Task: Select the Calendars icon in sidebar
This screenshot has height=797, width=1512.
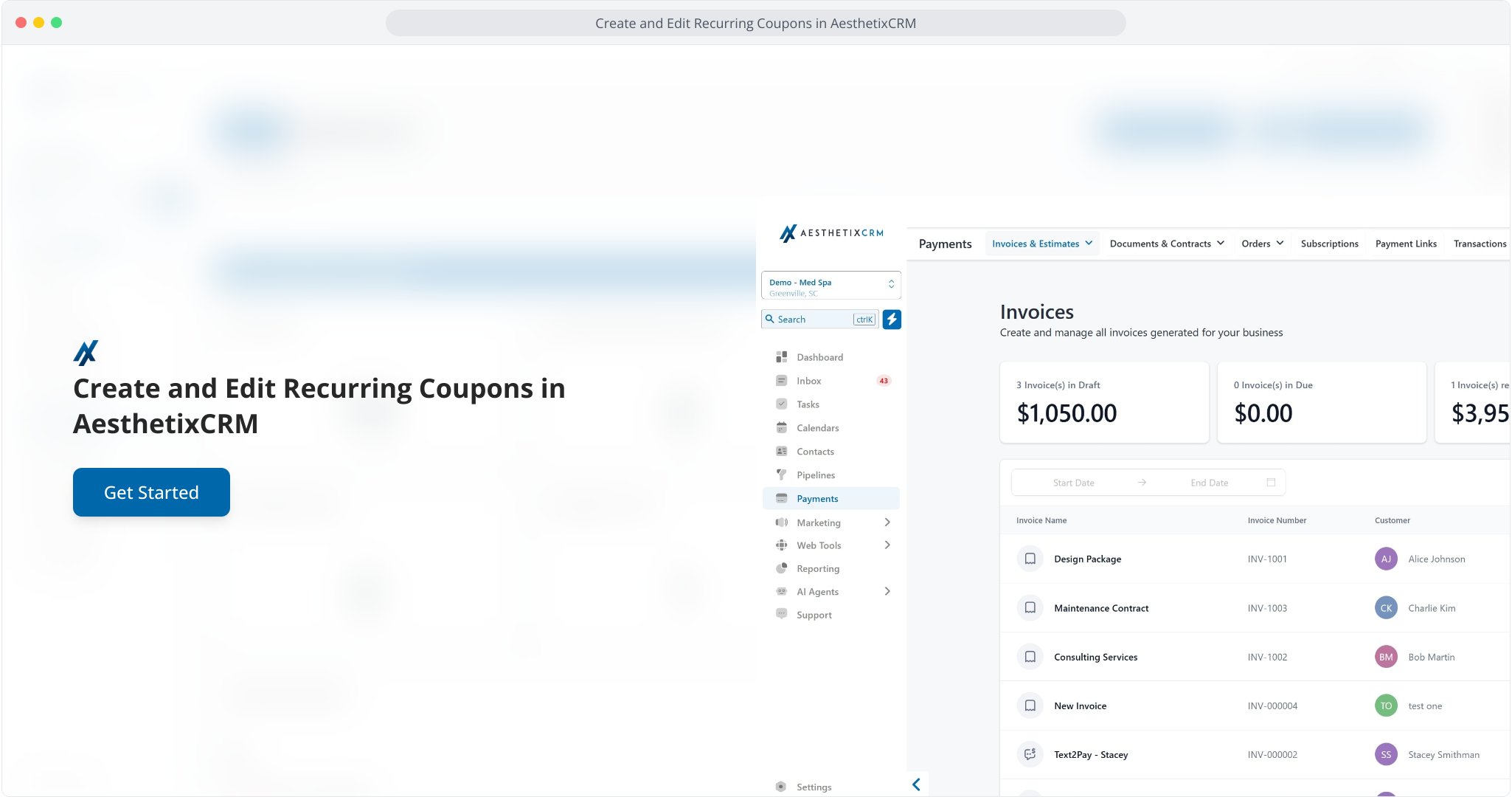Action: (x=781, y=428)
